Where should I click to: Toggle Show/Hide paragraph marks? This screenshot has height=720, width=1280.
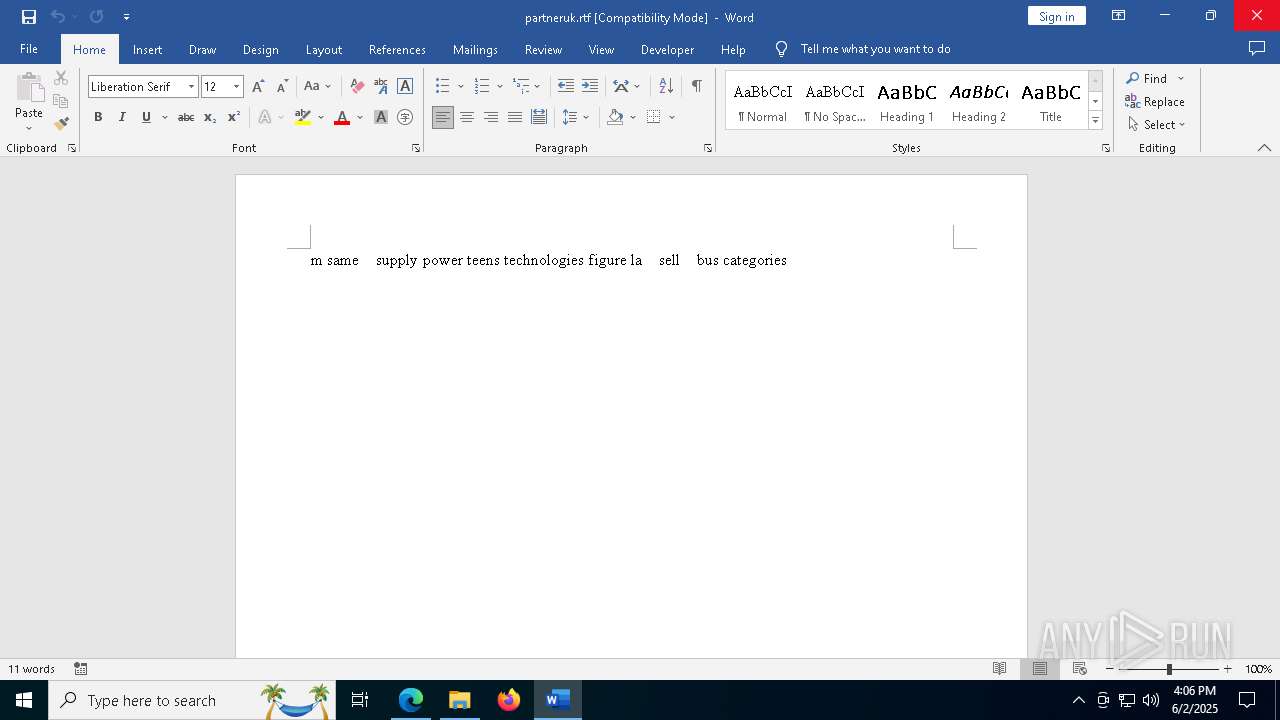point(697,86)
